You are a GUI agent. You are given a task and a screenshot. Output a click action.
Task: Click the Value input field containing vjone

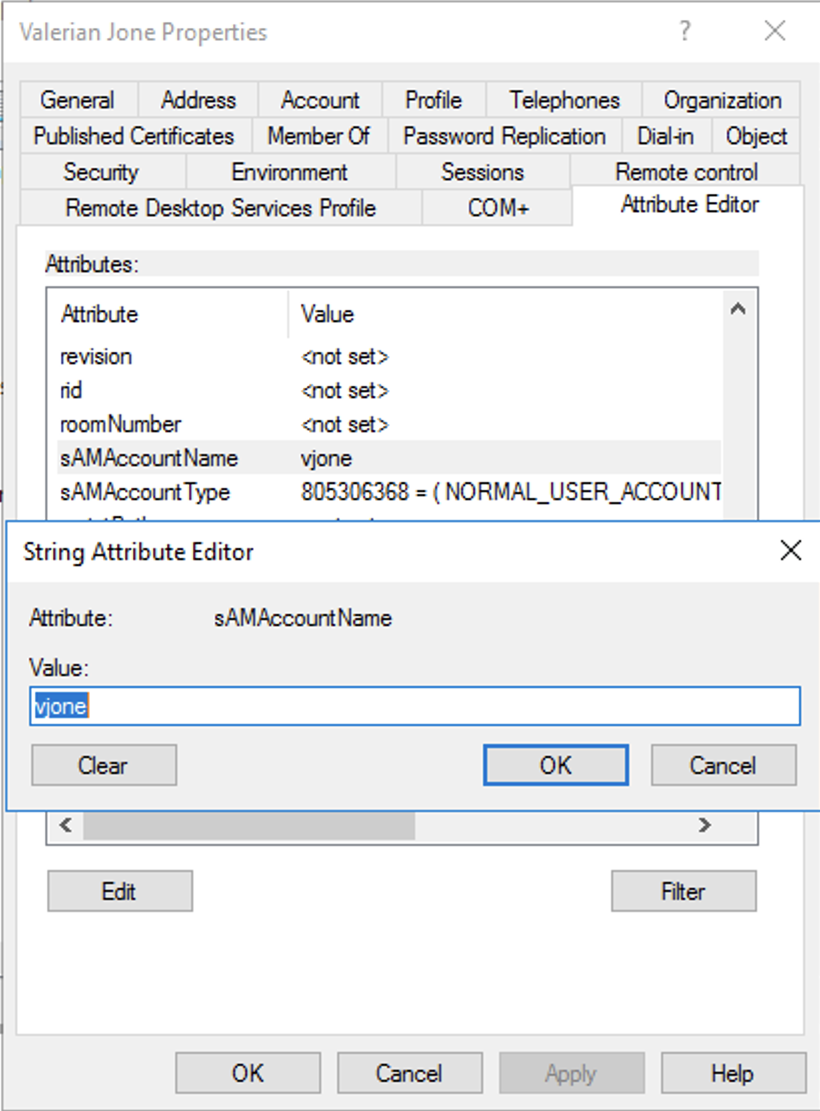click(x=415, y=706)
